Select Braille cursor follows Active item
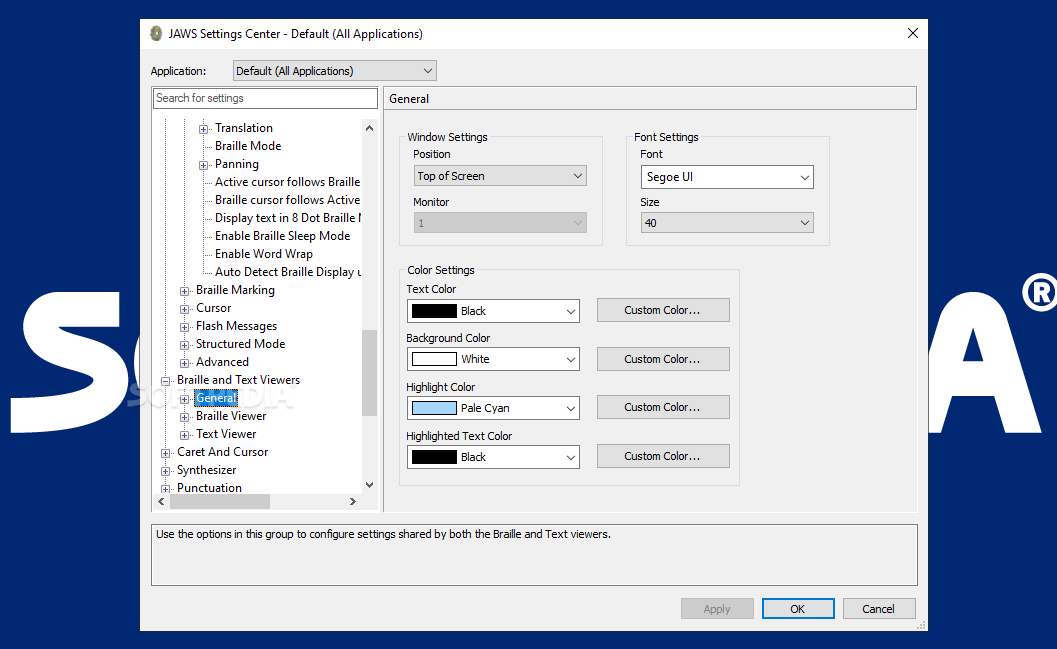 click(x=287, y=200)
